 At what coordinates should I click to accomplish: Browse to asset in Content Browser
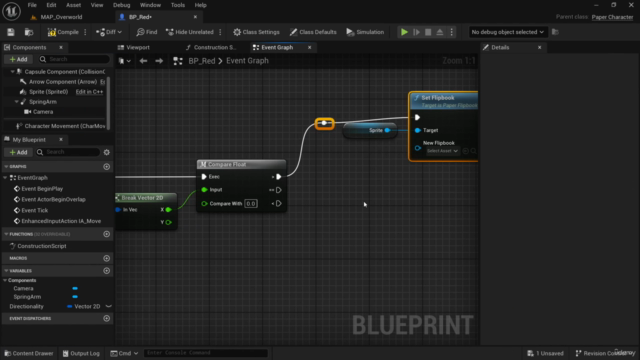29,32
